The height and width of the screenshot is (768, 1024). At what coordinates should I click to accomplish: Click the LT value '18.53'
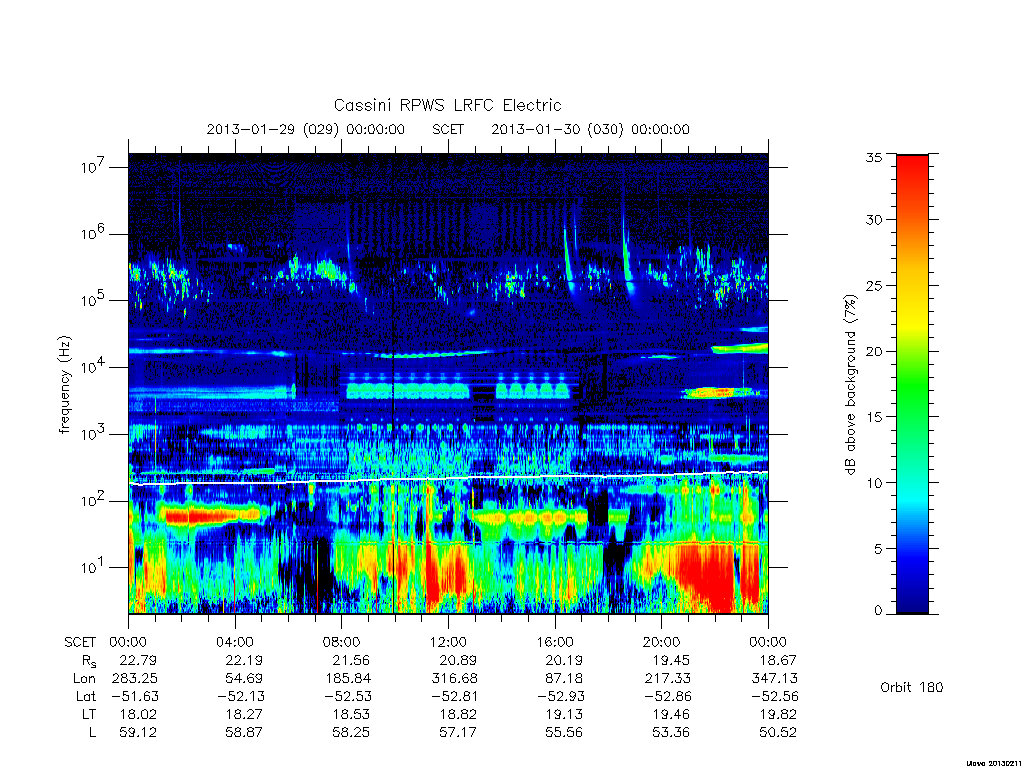click(x=351, y=714)
